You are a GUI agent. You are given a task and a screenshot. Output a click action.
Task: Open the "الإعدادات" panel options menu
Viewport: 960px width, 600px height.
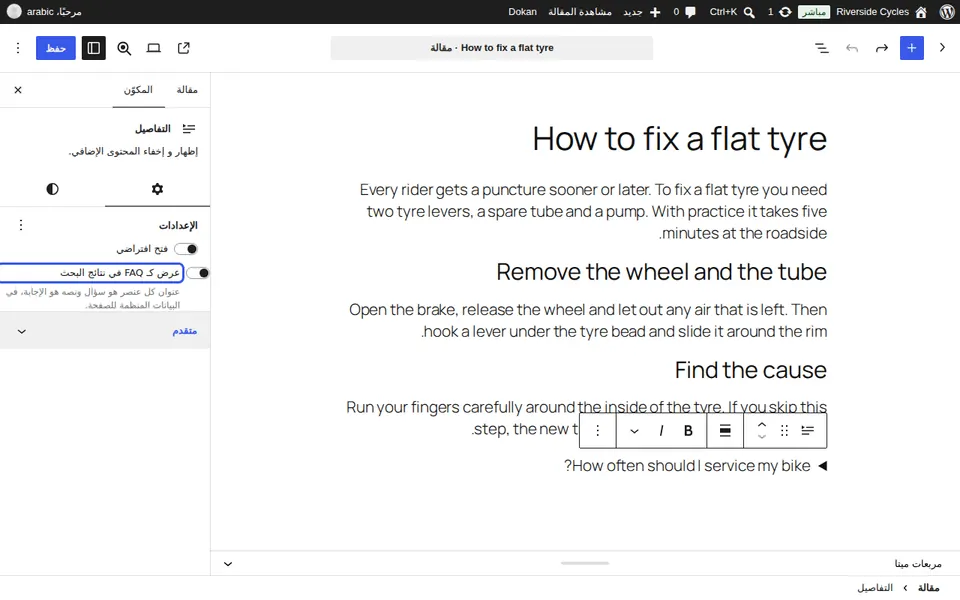tap(21, 225)
